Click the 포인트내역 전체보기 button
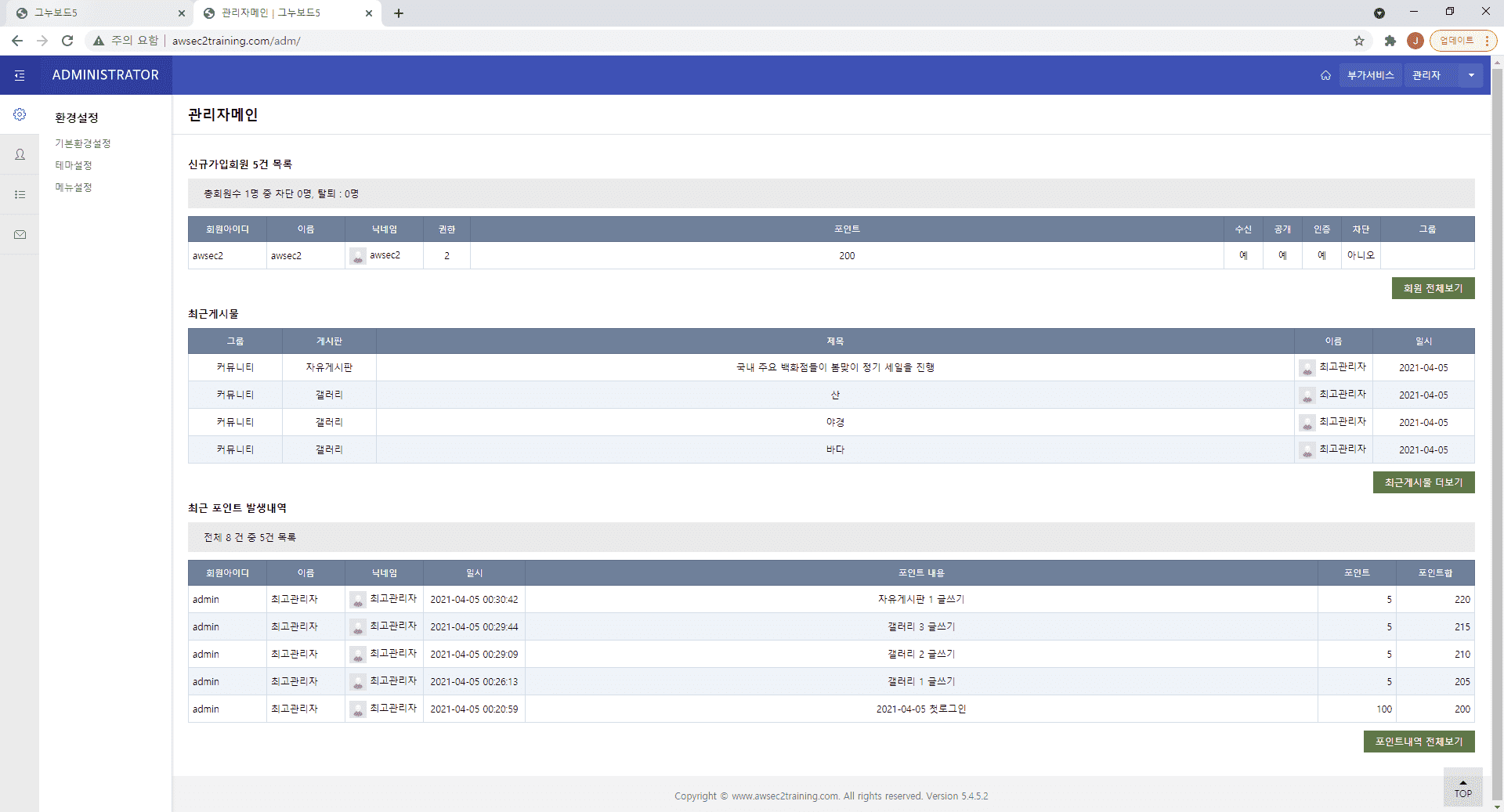The width and height of the screenshot is (1504, 812). [x=1419, y=742]
